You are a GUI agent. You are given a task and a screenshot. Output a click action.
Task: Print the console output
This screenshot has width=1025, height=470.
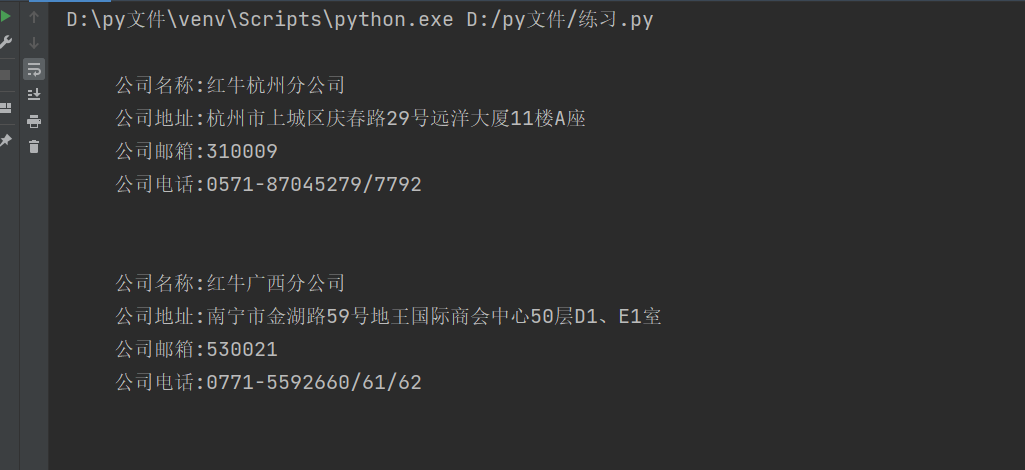(34, 121)
